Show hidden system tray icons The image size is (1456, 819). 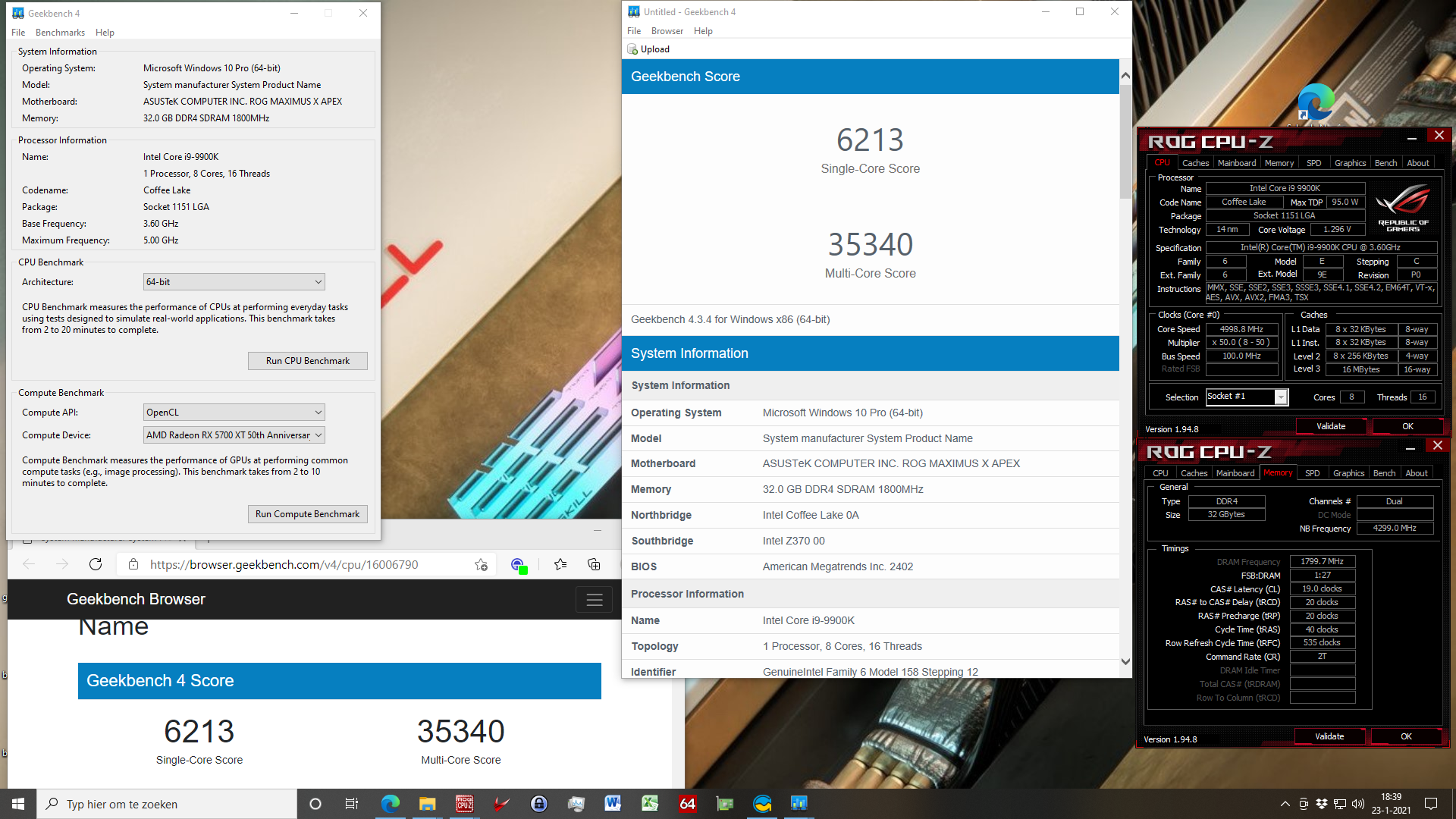[1285, 804]
